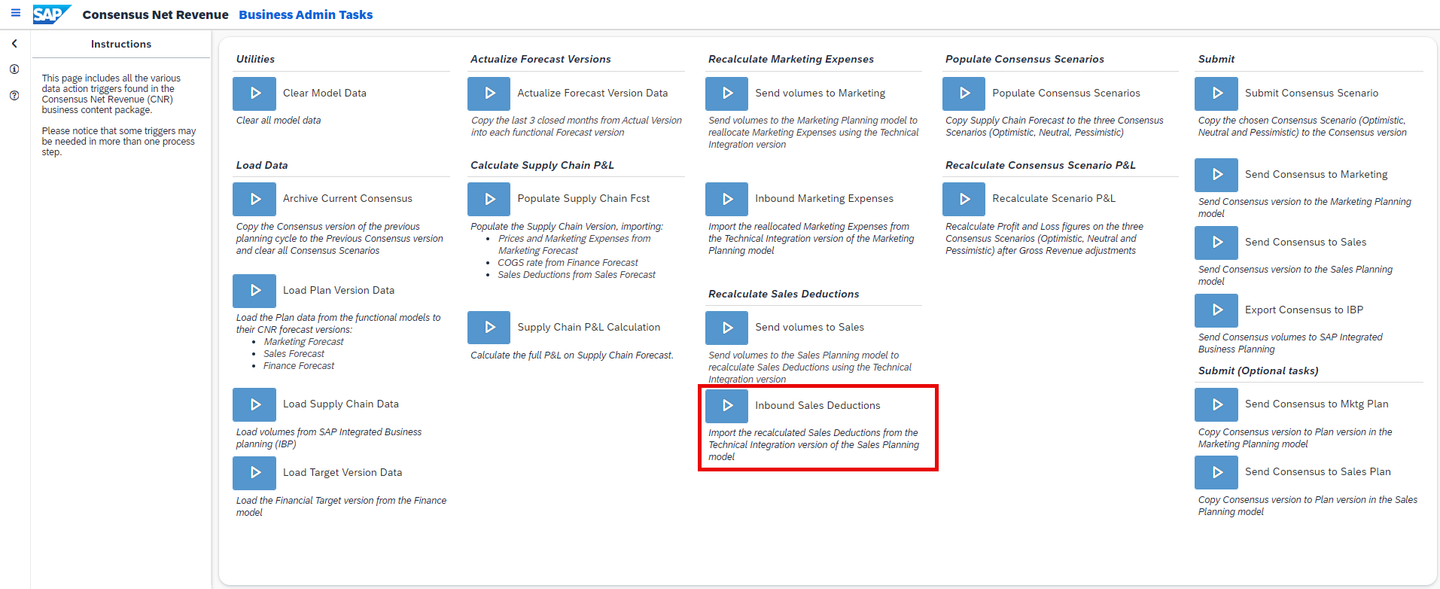Run the Send Consensus to Marketing trigger

click(x=1217, y=174)
